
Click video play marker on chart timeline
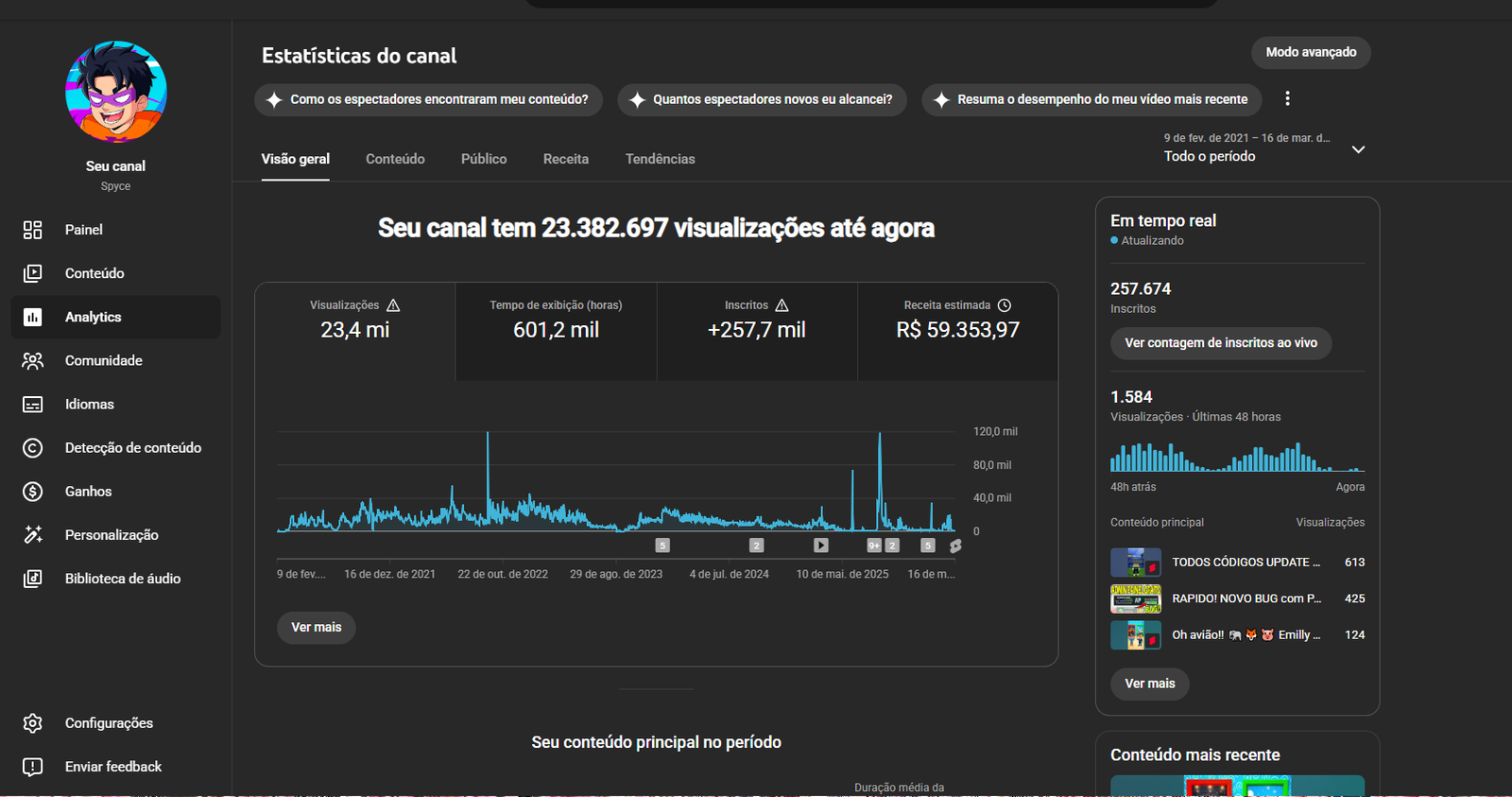pyautogui.click(x=821, y=546)
